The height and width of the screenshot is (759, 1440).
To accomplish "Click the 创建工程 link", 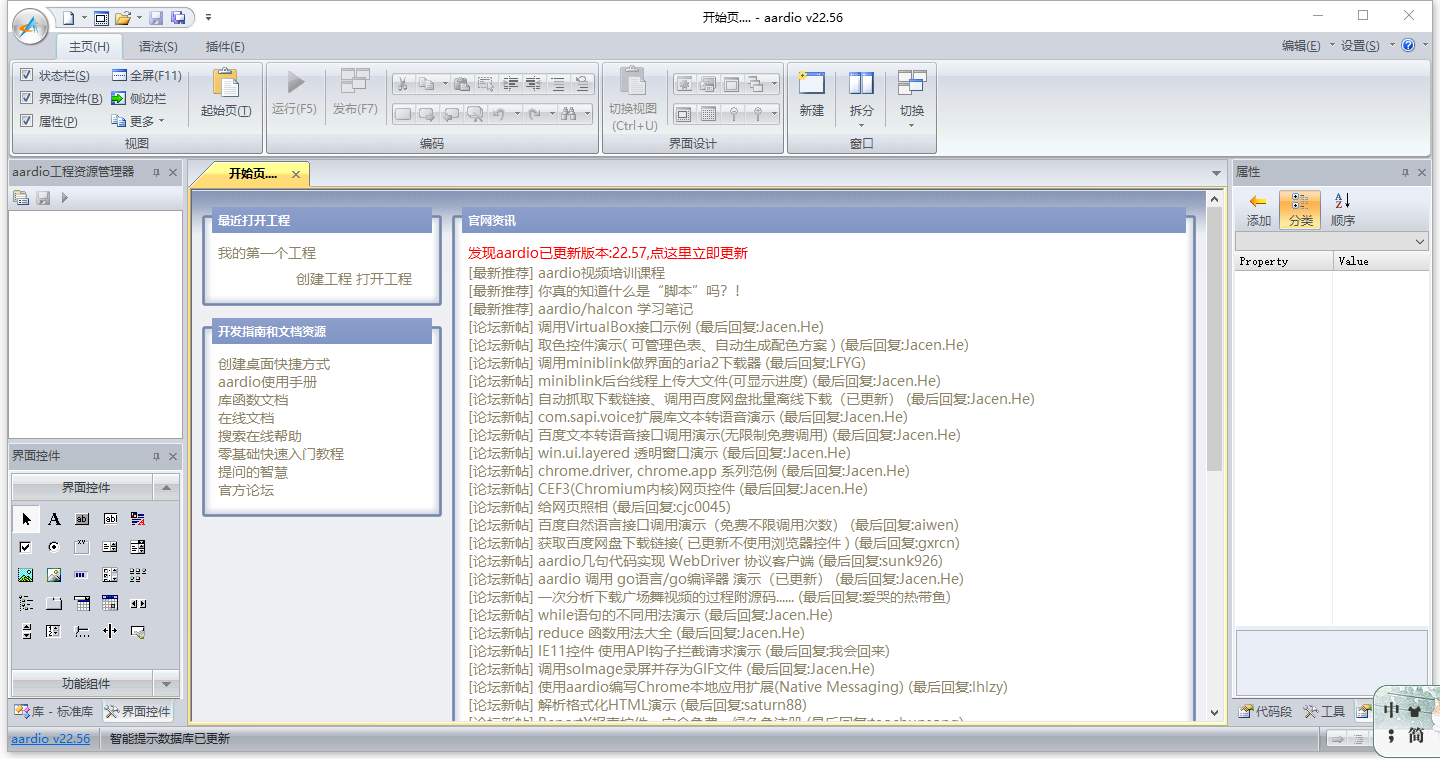I will pyautogui.click(x=324, y=279).
